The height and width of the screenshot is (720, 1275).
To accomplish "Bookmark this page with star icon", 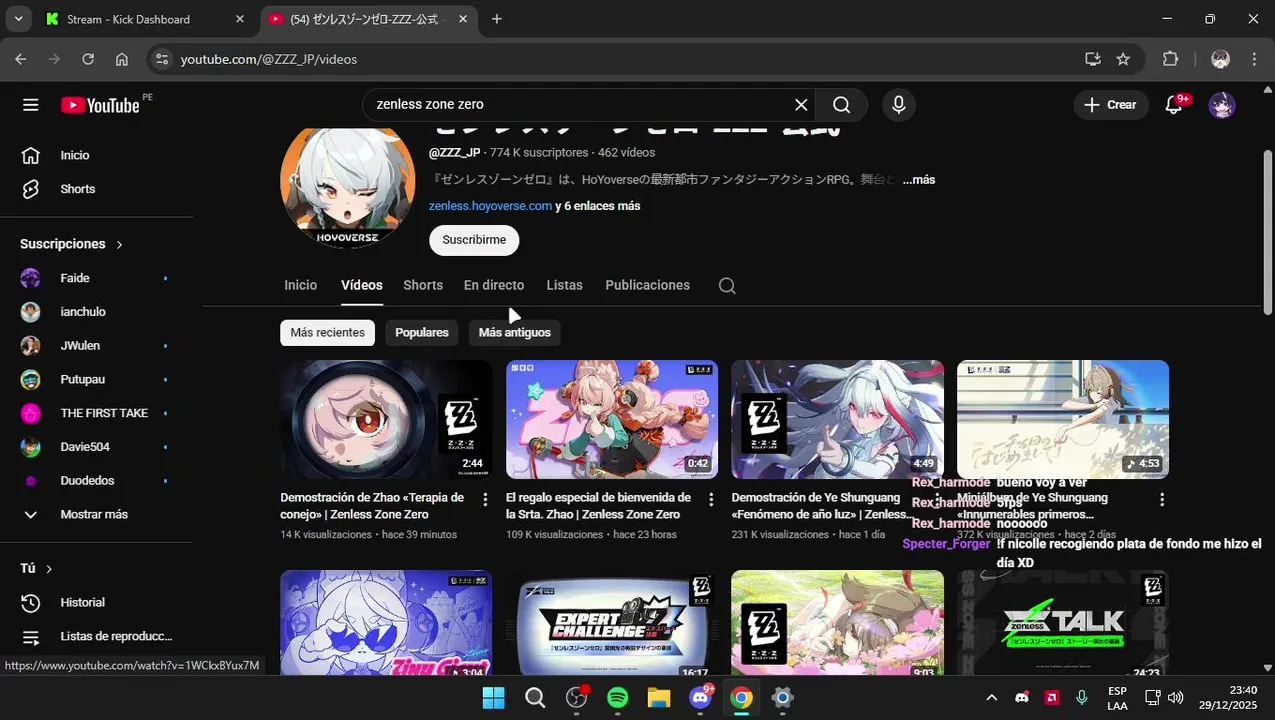I will [x=1123, y=59].
